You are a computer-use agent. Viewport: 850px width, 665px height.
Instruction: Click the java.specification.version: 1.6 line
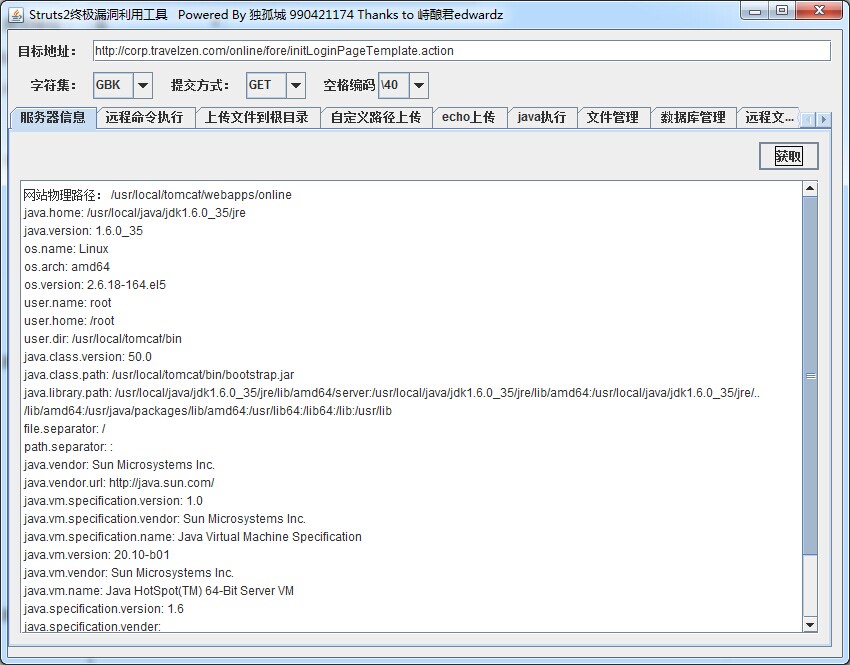tap(104, 609)
